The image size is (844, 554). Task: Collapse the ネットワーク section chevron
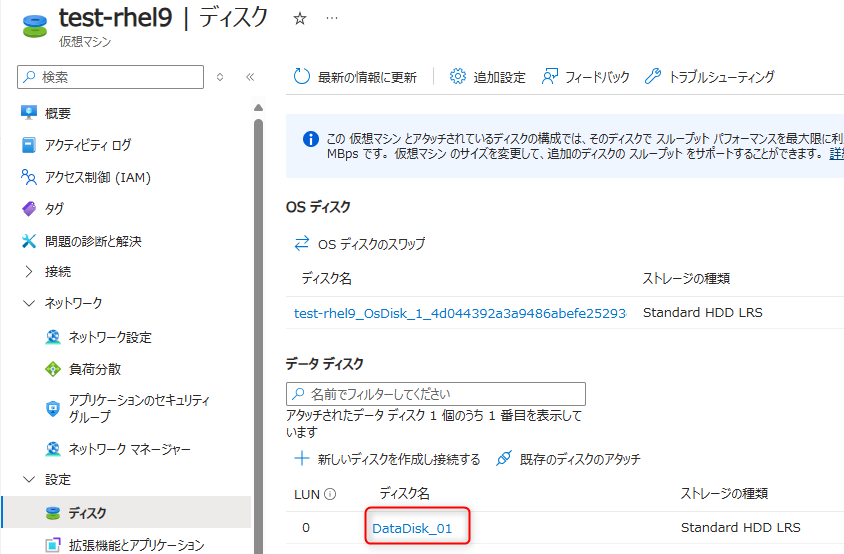coord(29,303)
